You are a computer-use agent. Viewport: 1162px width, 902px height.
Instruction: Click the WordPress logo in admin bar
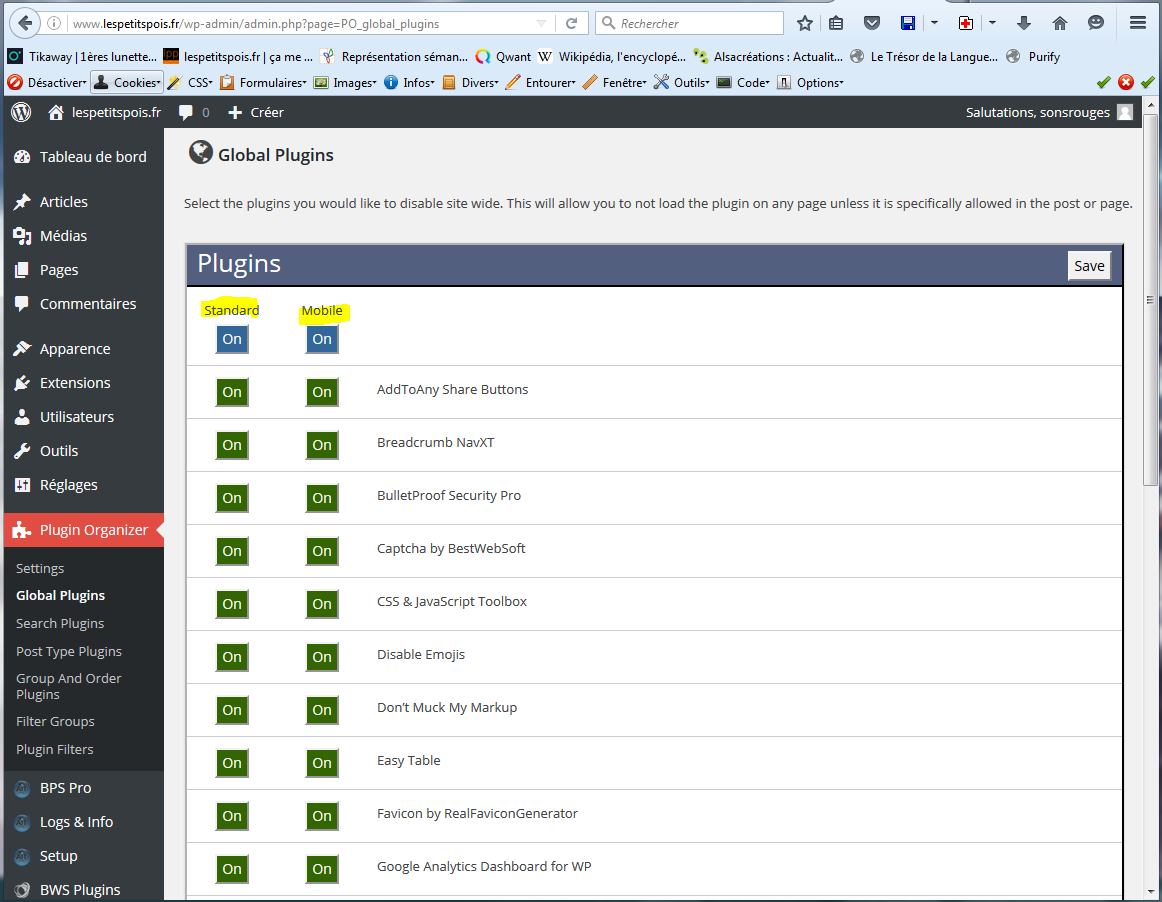point(21,112)
